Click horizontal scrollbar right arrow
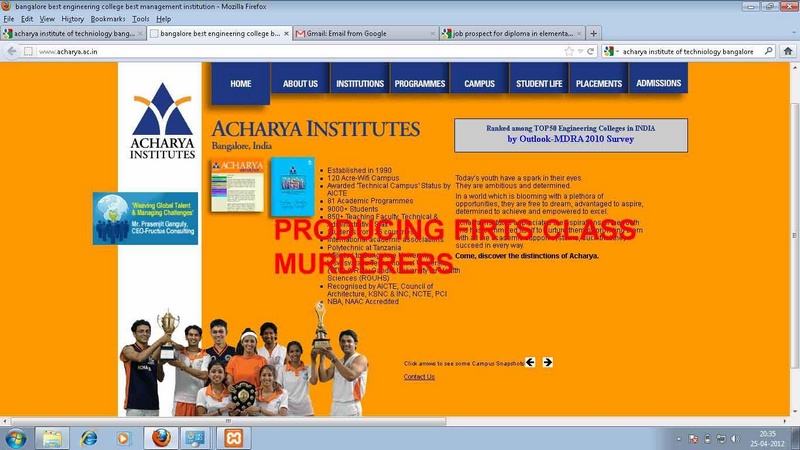Screen dimensions: 800x450 tap(786, 421)
